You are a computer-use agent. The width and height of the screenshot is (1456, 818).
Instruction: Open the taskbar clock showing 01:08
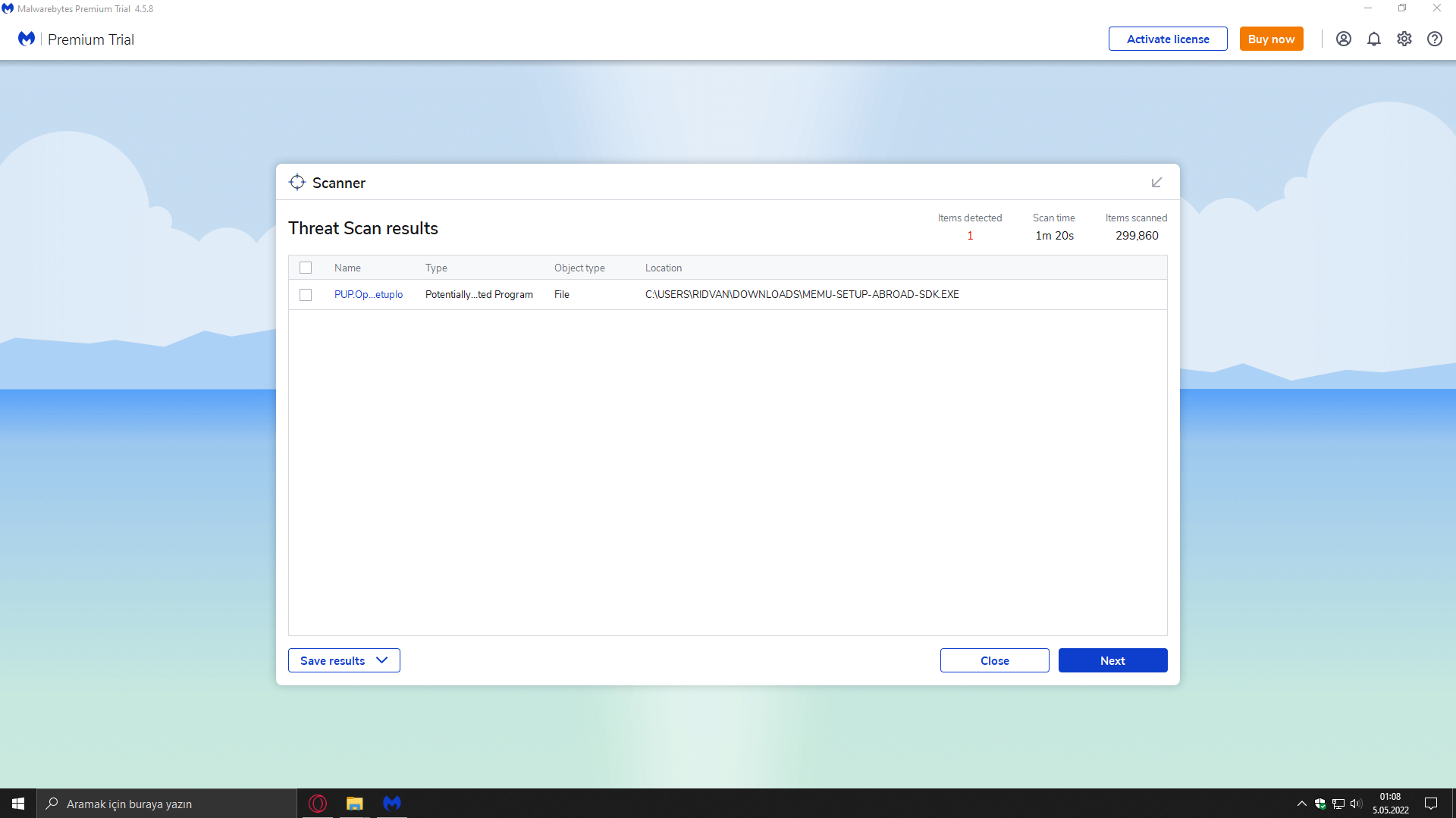click(1391, 804)
